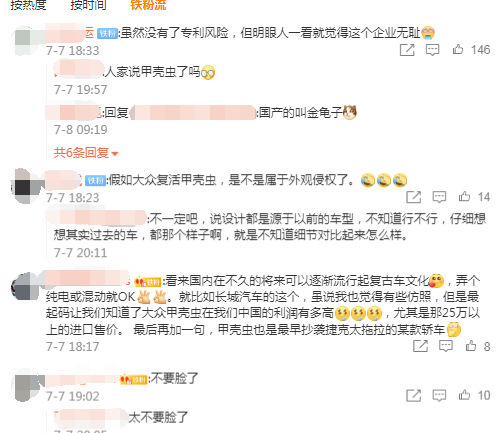Like the comment showing 8 likes
This screenshot has width=501, height=433.
(x=471, y=345)
